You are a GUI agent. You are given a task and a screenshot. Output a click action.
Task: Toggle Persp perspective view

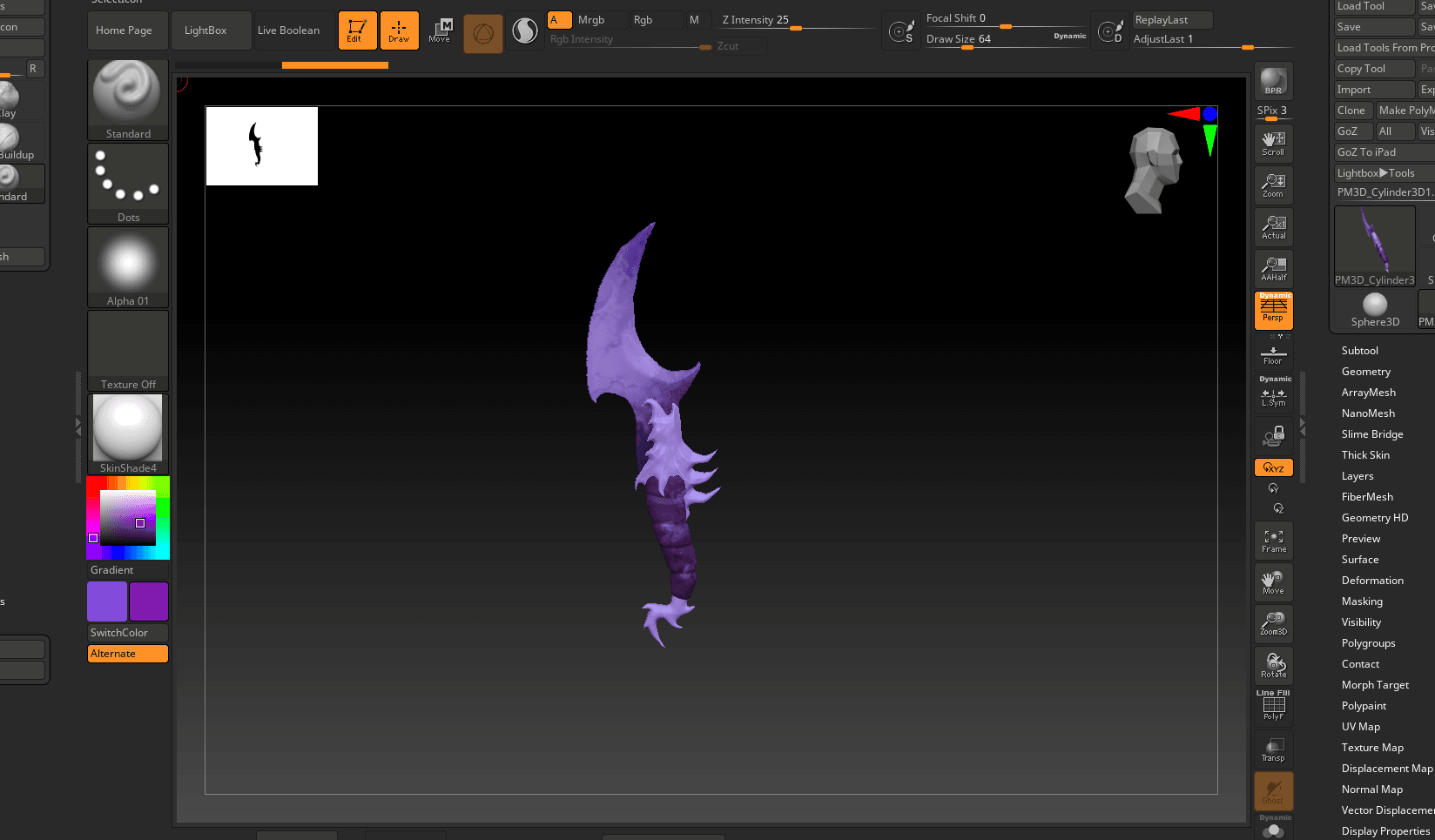tap(1273, 311)
